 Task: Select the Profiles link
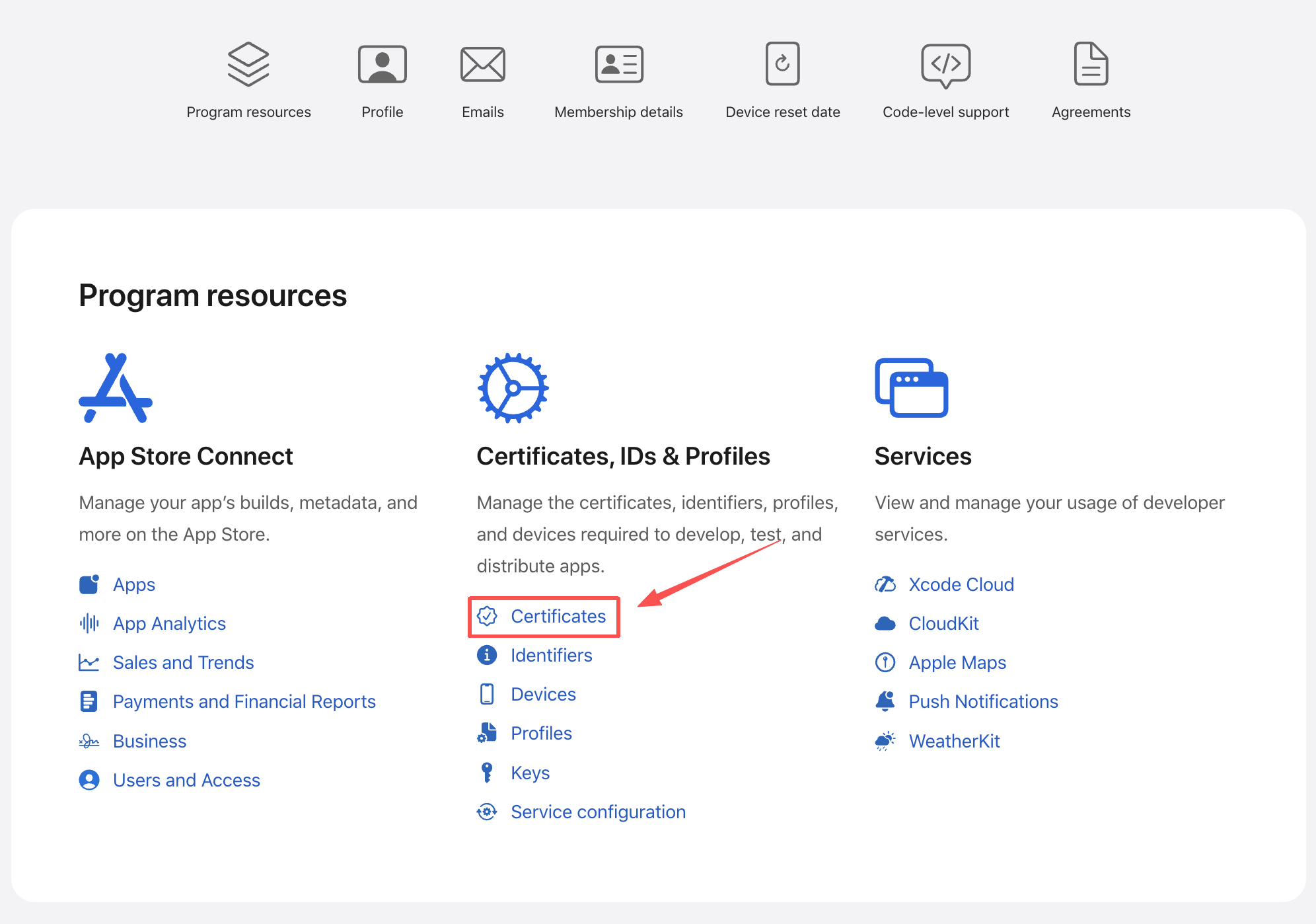click(x=541, y=733)
